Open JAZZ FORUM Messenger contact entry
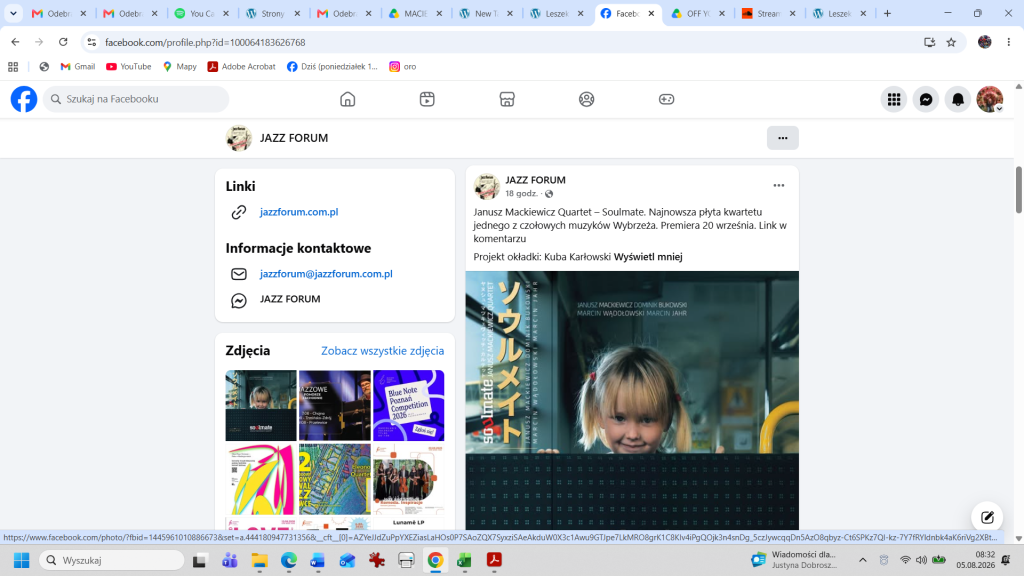Image resolution: width=1024 pixels, height=576 pixels. 290,299
